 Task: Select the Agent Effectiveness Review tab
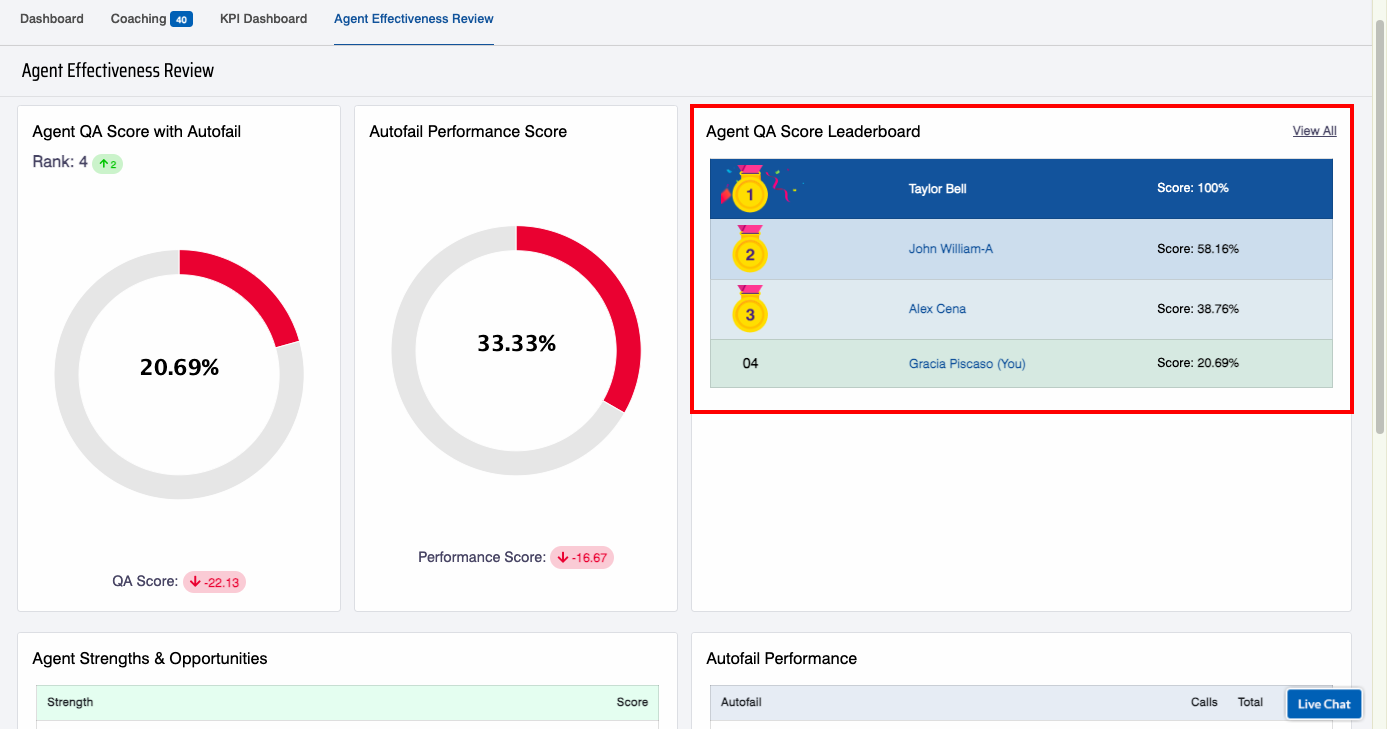click(413, 19)
